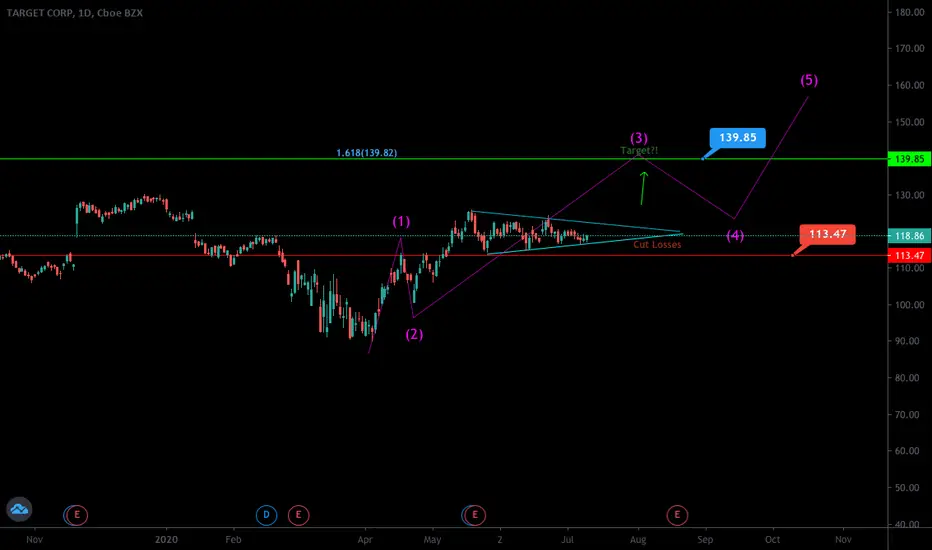Click the 118.86 current price axis label
932x550 pixels.
pyautogui.click(x=909, y=236)
